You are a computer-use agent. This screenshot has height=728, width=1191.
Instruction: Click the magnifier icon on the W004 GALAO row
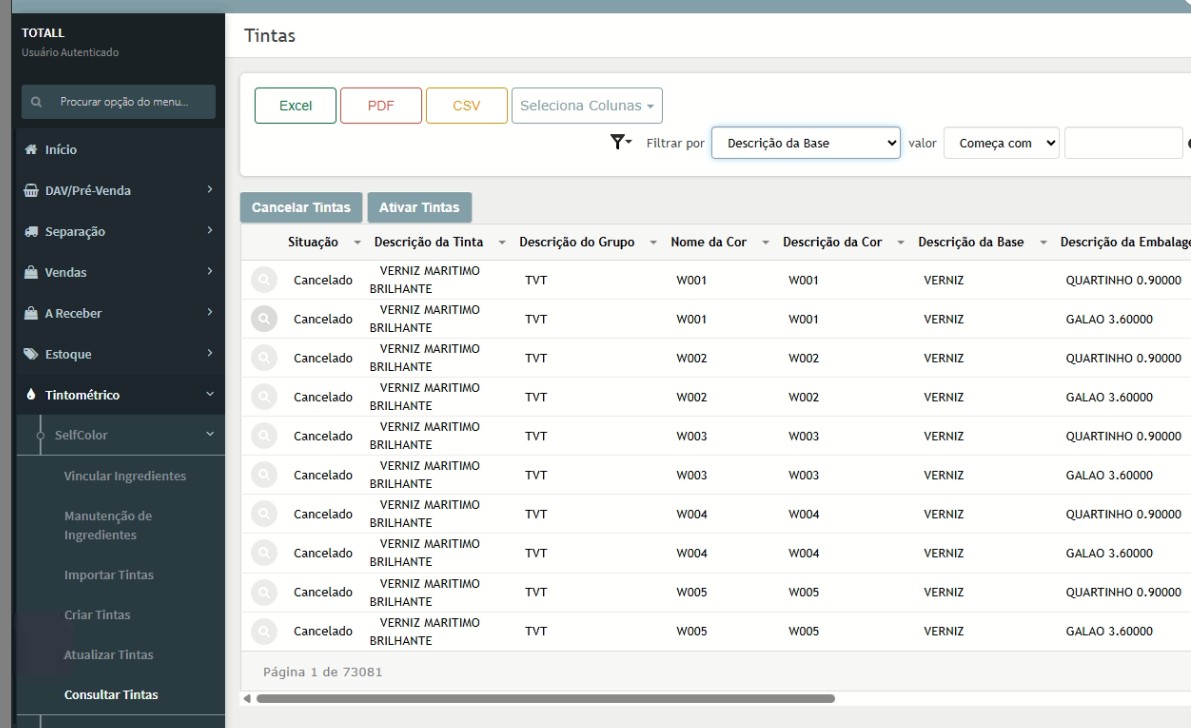(264, 553)
